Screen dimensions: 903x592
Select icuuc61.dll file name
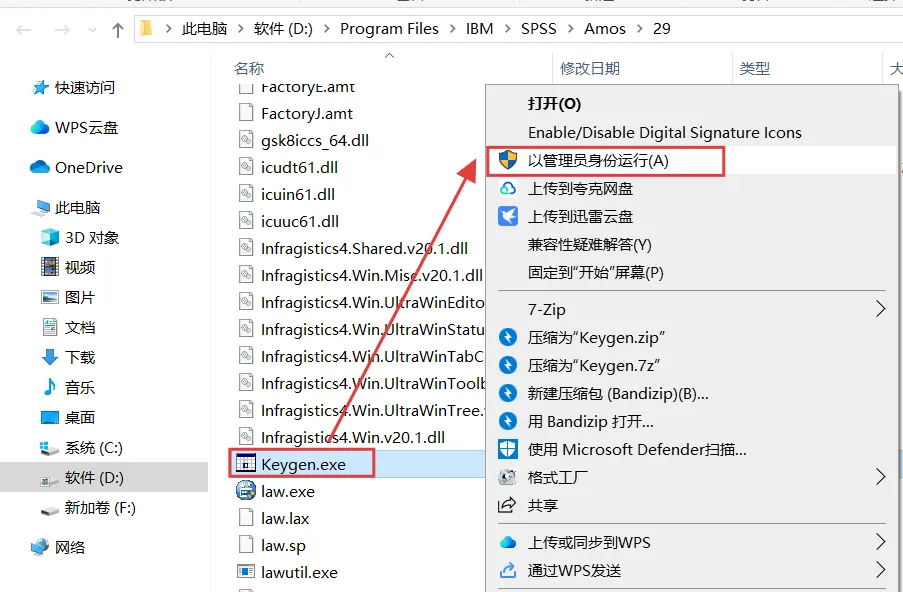pyautogui.click(x=299, y=221)
